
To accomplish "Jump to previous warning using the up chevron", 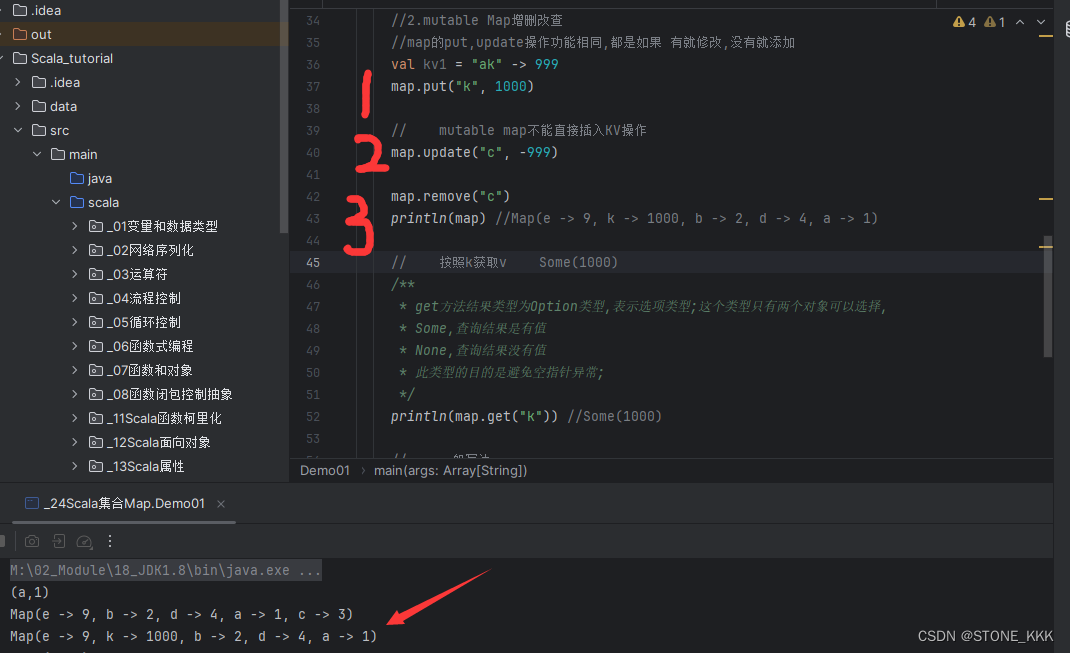I will click(1020, 21).
